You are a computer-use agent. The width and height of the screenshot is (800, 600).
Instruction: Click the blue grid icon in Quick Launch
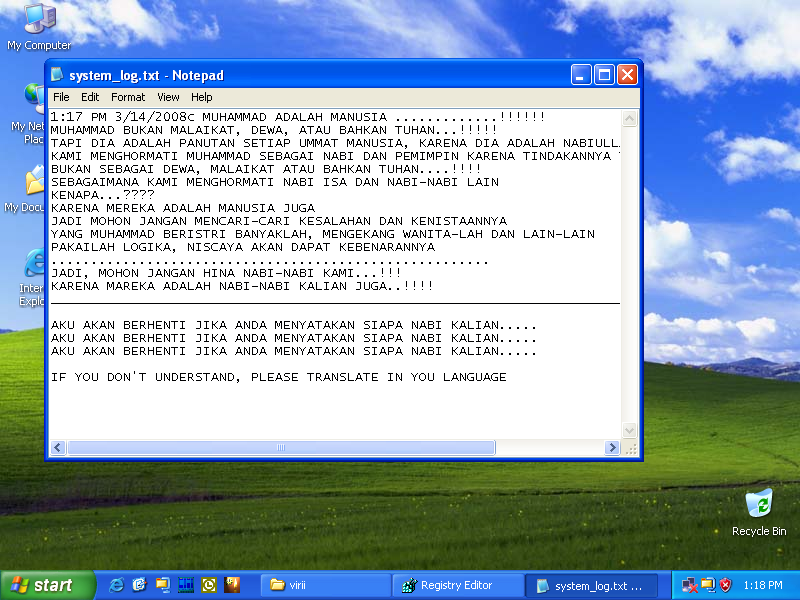click(x=186, y=585)
